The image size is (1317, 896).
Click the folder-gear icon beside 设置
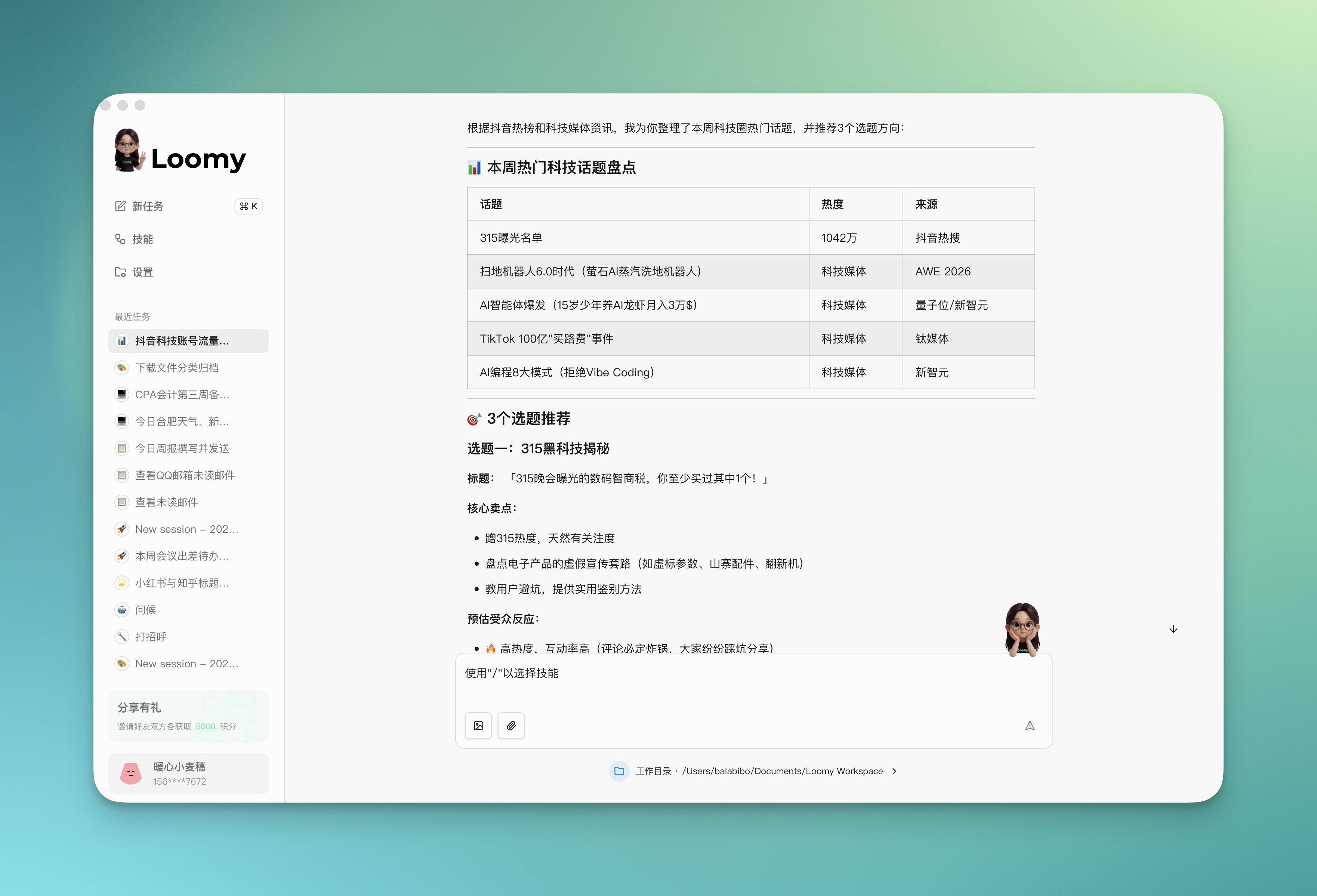(x=120, y=272)
